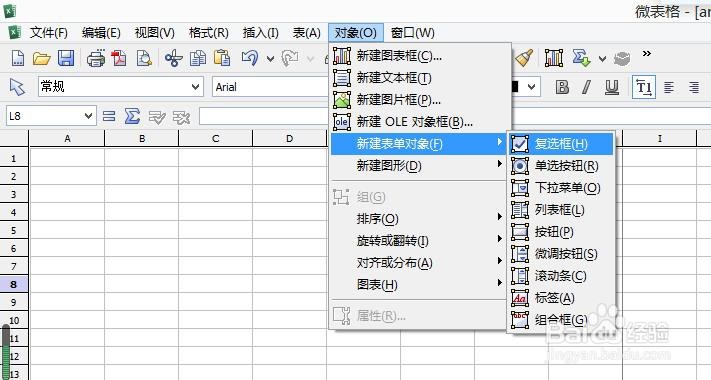Open the 插入(I) menu
The image size is (711, 380).
[260, 33]
